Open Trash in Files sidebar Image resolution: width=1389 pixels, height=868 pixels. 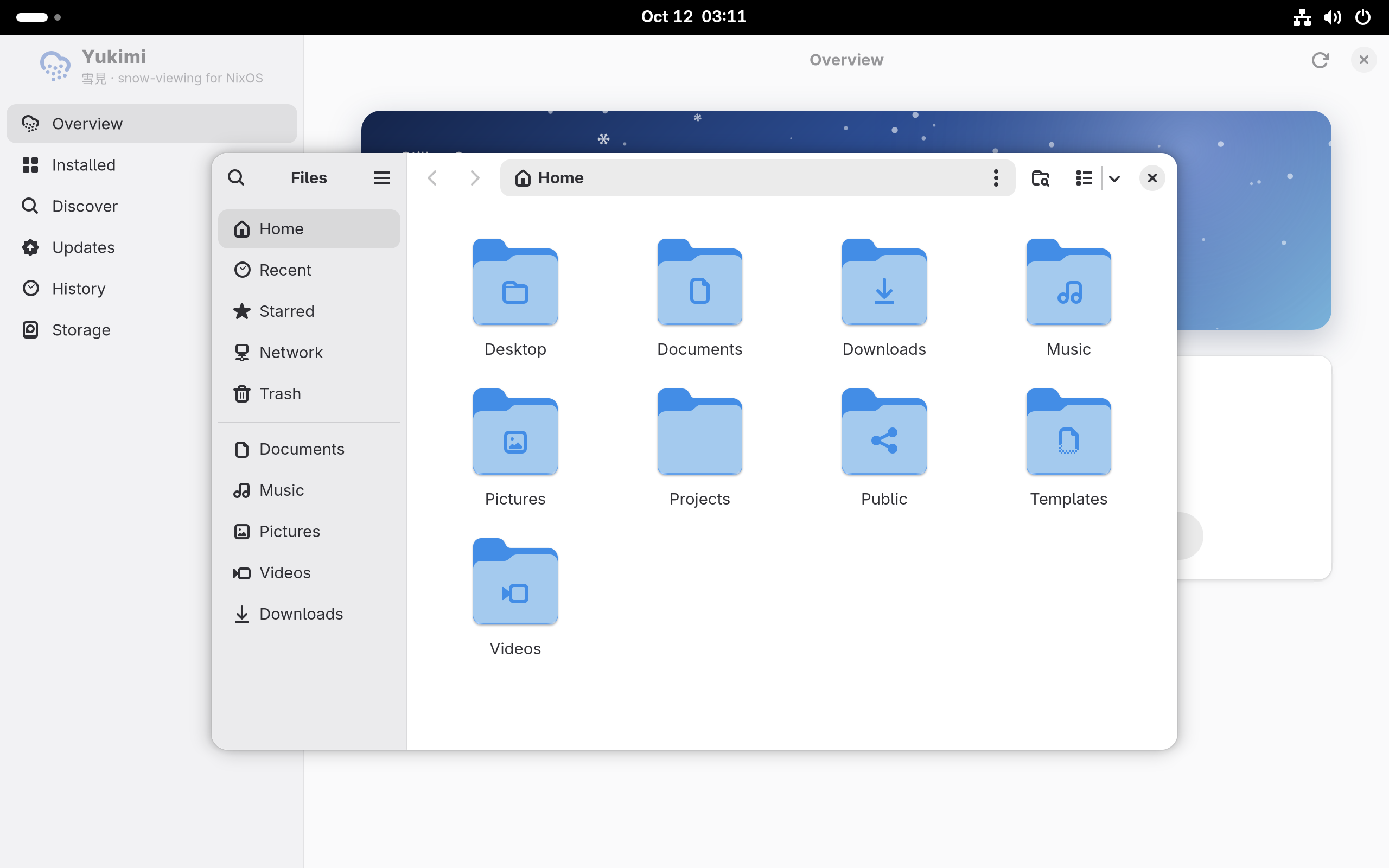click(309, 394)
